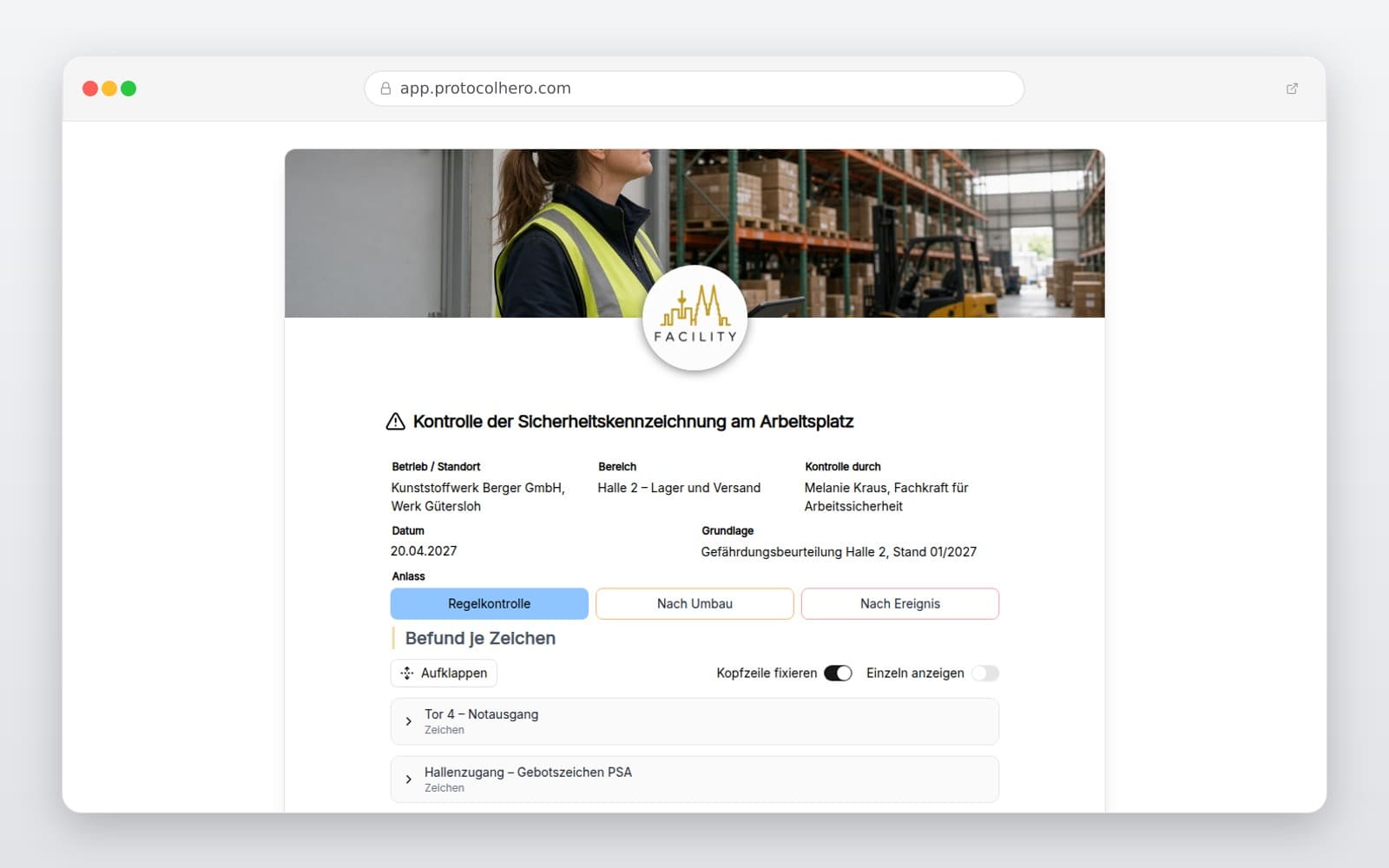Viewport: 1389px width, 868px height.
Task: Click the app.protocolhero.com address field
Action: pyautogui.click(x=694, y=89)
